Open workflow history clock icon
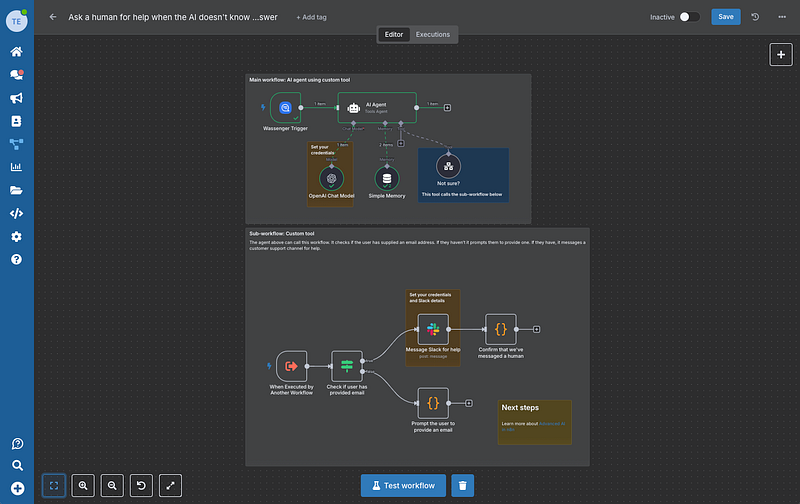Screen dimensions: 800x504 [755, 17]
